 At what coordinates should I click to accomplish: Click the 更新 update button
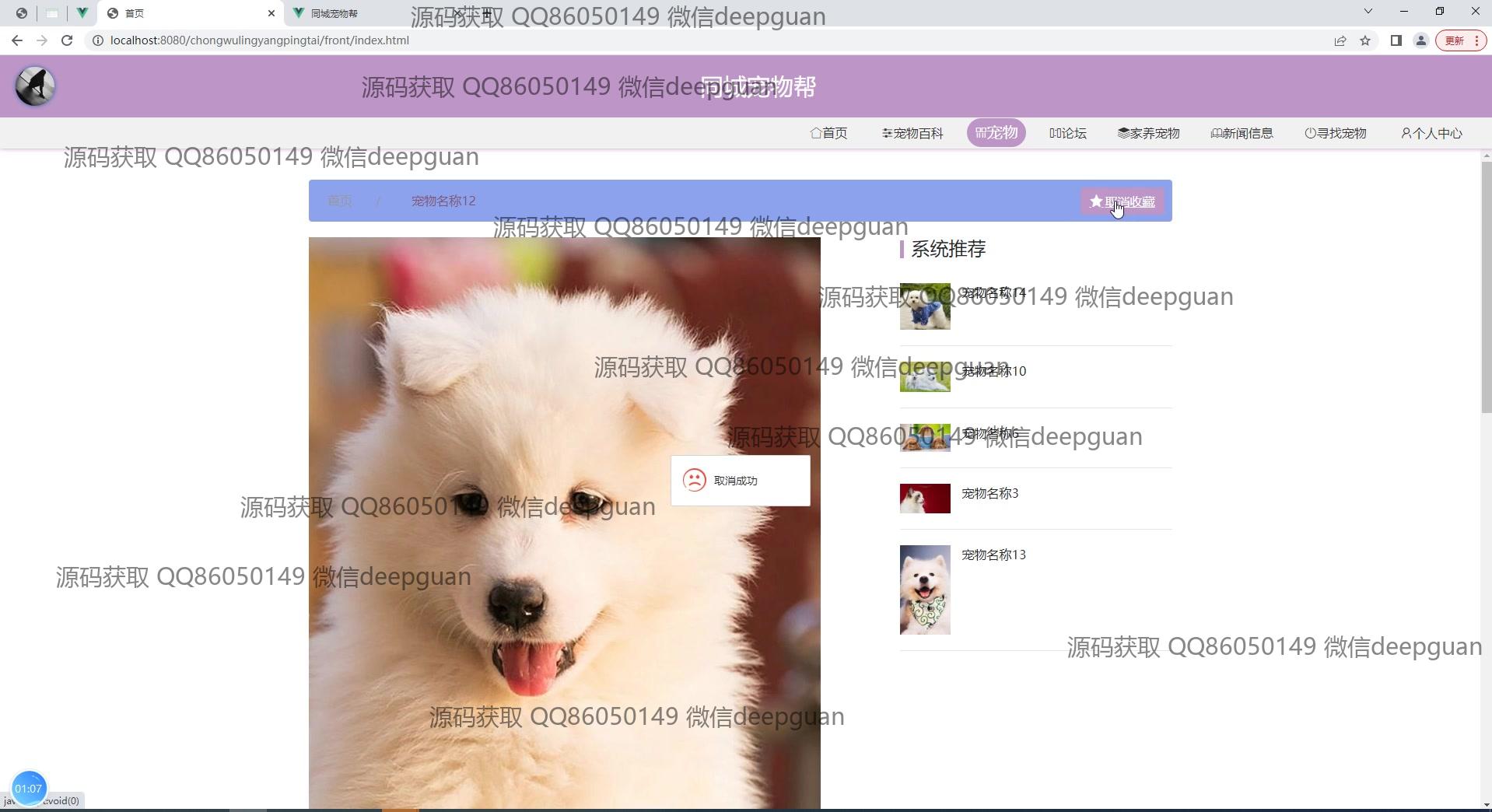click(1455, 40)
